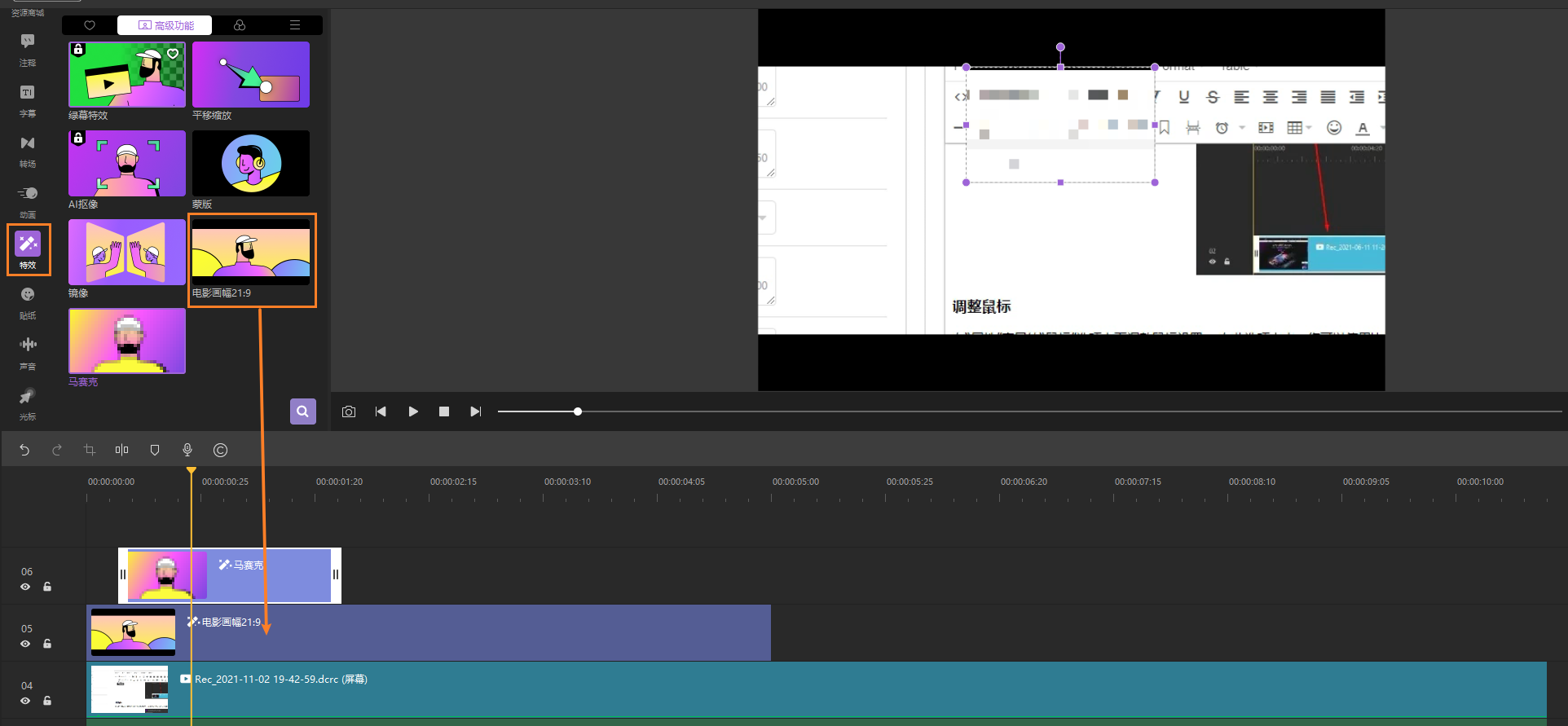Jump to next frame in player

click(x=476, y=411)
